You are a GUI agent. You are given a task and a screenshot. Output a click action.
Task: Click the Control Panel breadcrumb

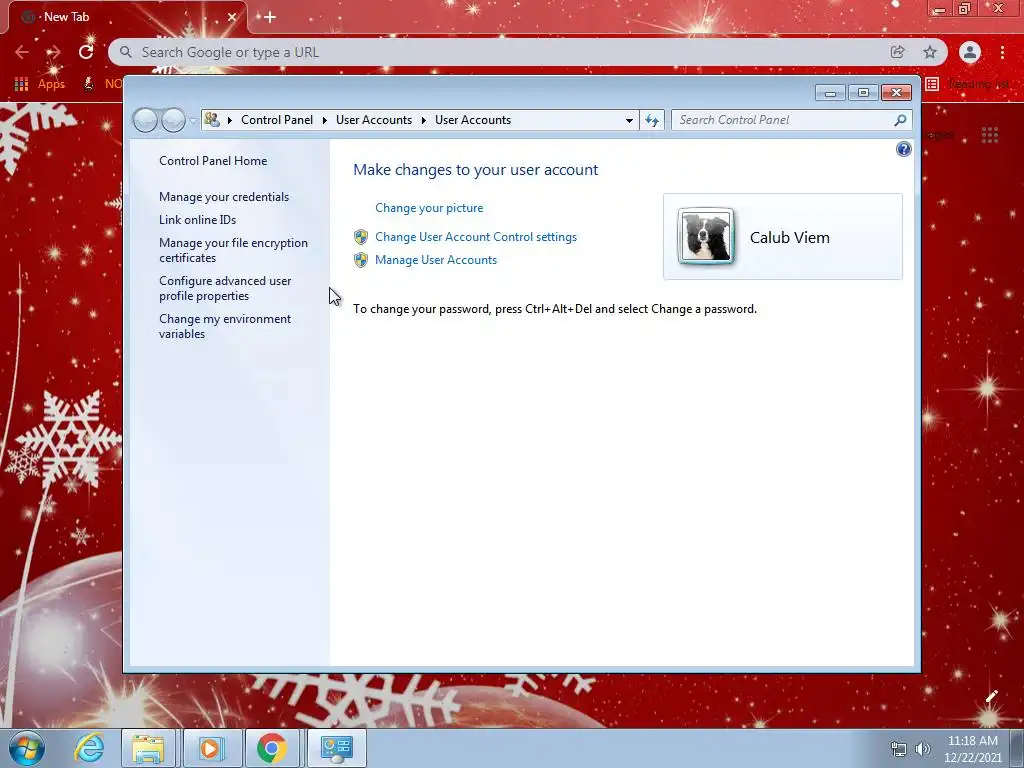277,120
